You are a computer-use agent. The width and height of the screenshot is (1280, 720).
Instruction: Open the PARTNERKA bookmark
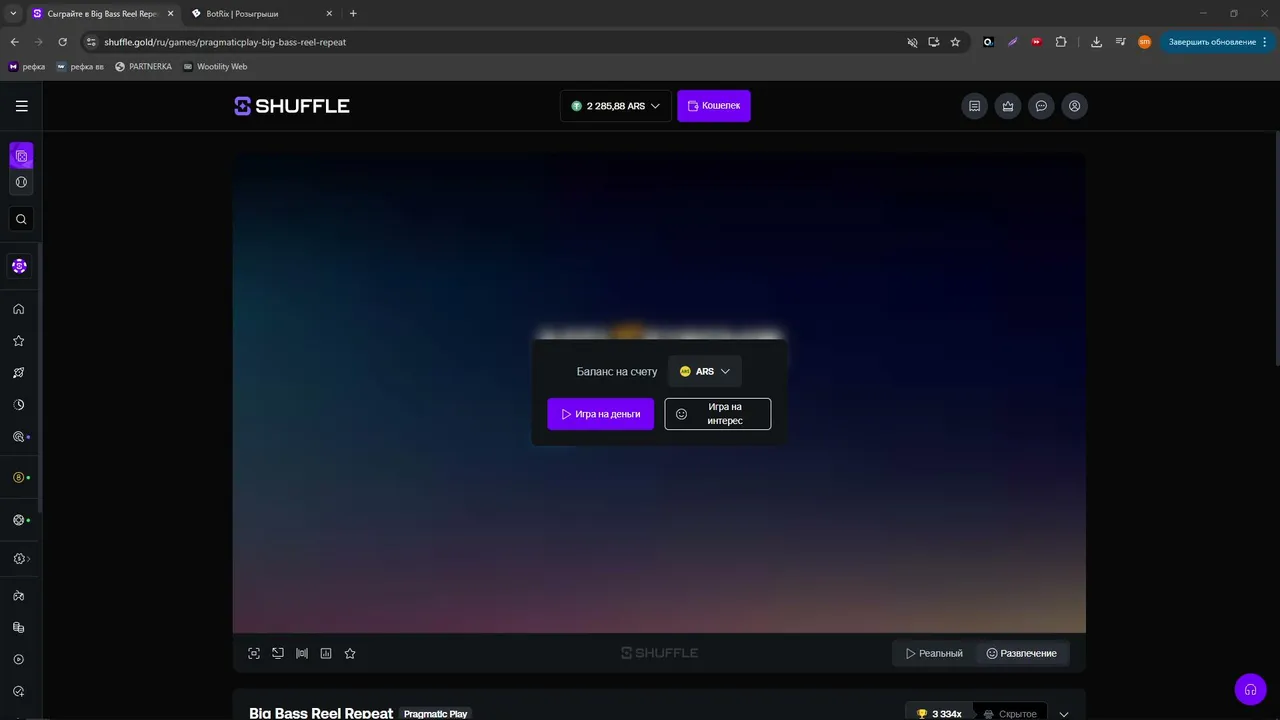pyautogui.click(x=143, y=67)
